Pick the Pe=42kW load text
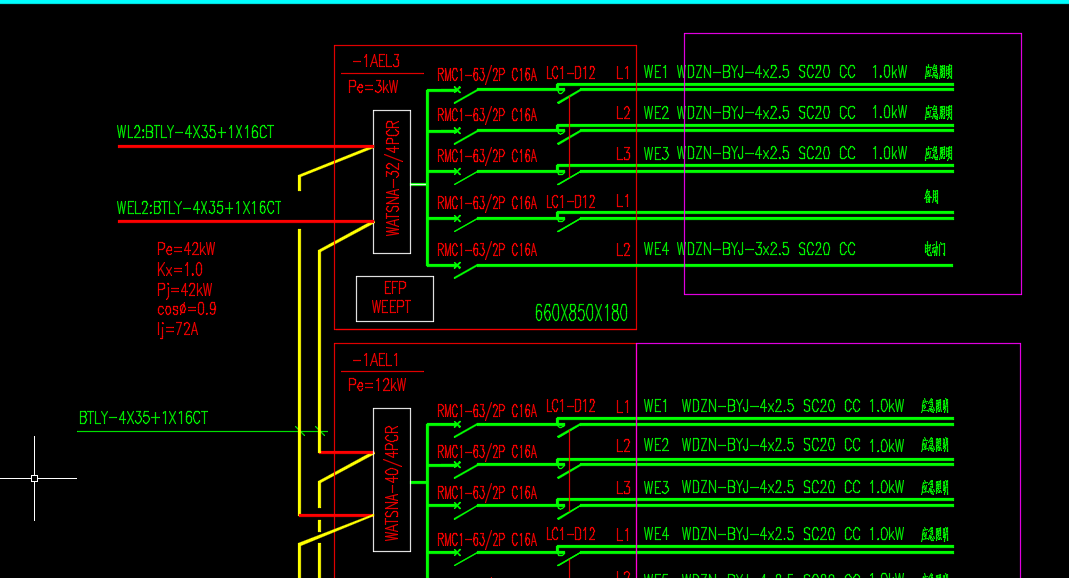The image size is (1069, 578). (x=186, y=249)
